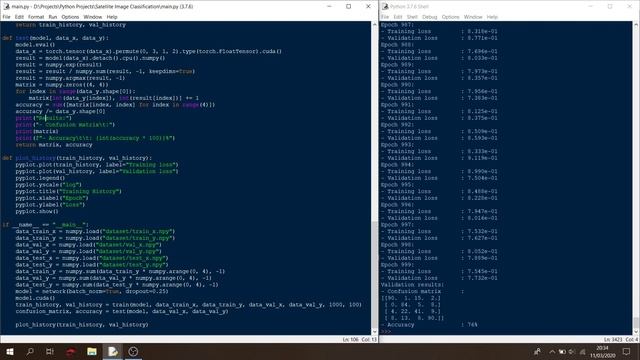Click 'Confusion matrix' line in Shell output
Screen dimensions: 640x360
[422, 291]
